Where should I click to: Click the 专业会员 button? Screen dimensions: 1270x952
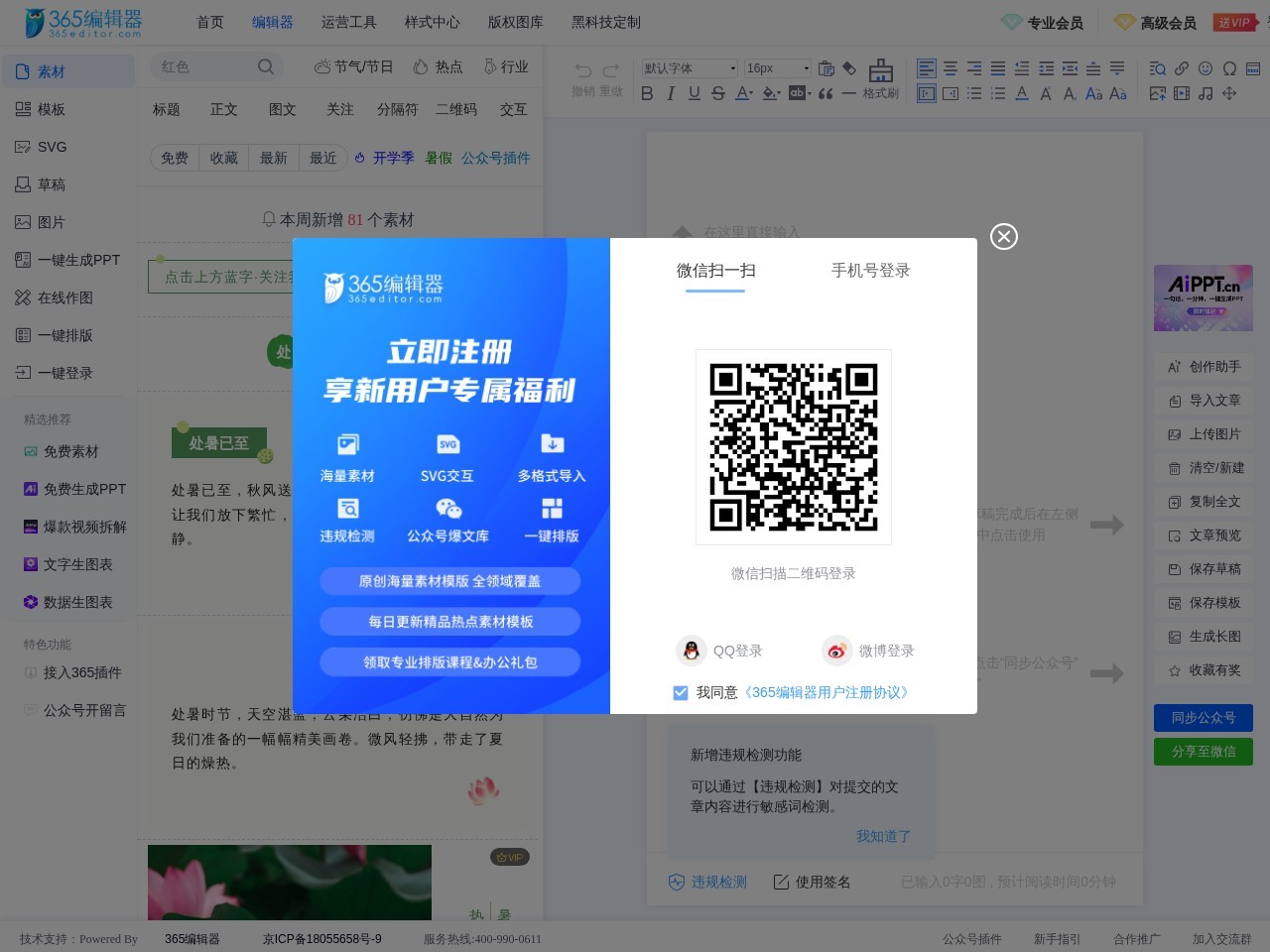(x=1042, y=22)
